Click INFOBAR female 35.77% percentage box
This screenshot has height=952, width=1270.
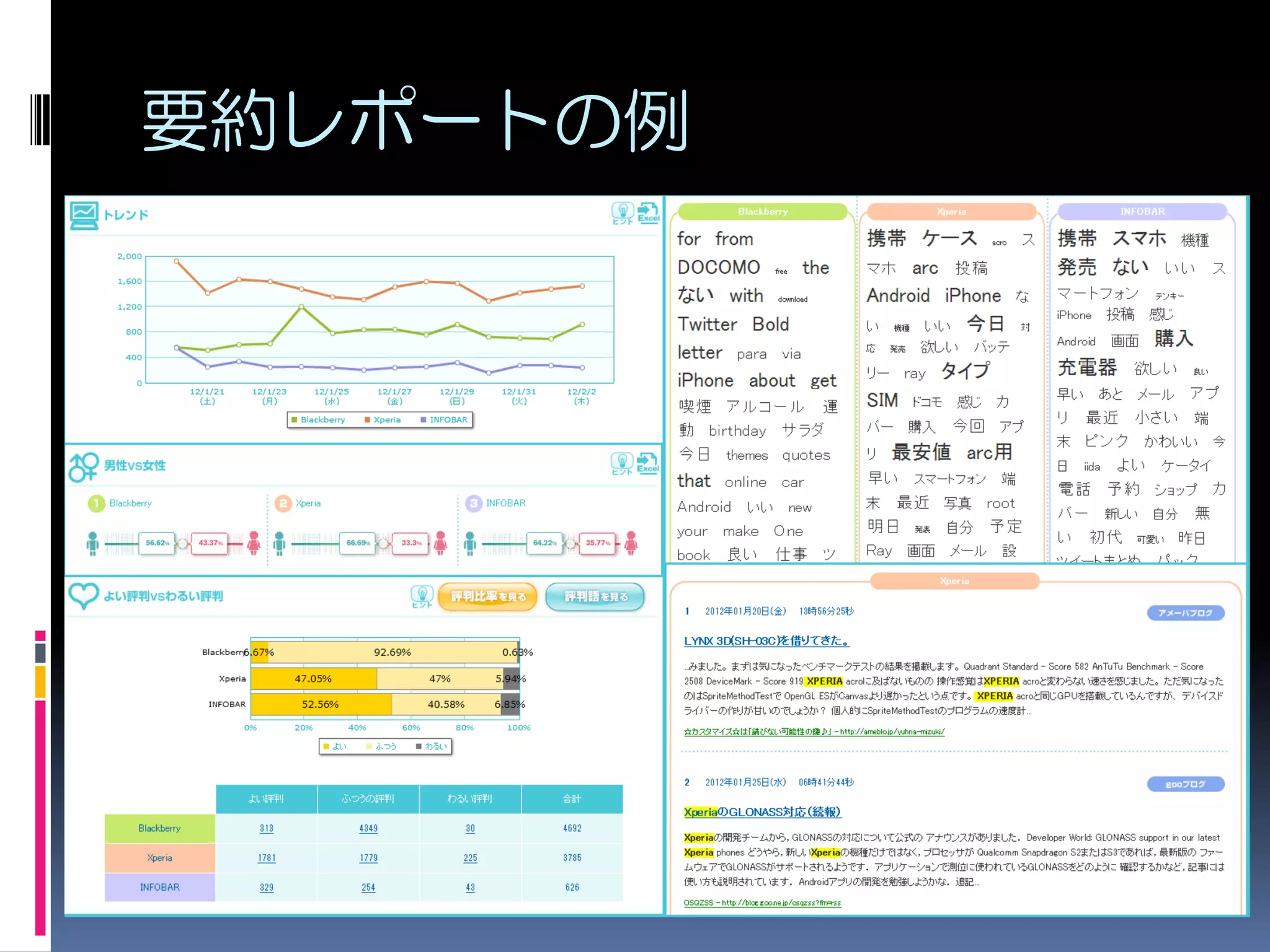pyautogui.click(x=598, y=543)
